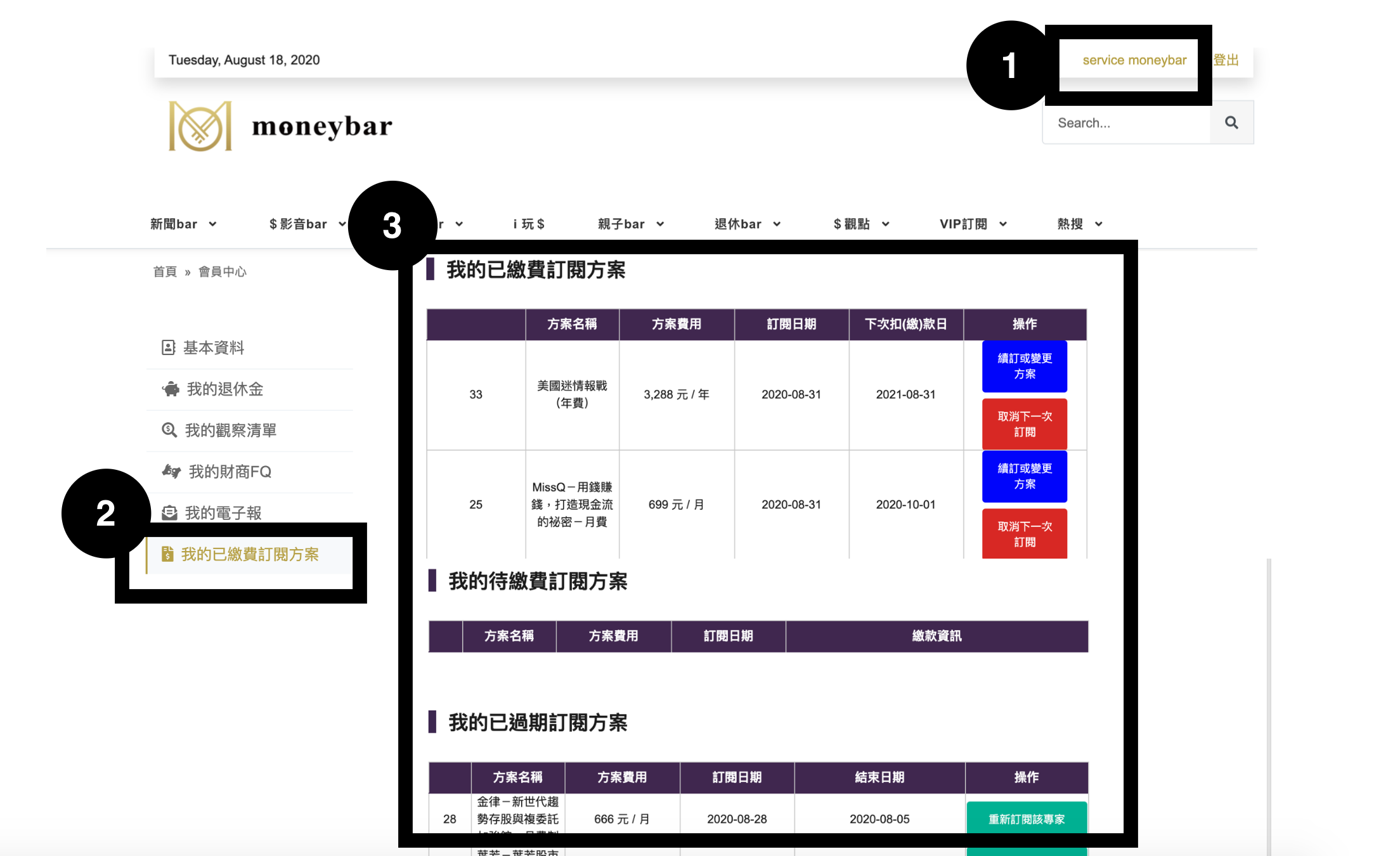
Task: Select 我的已繳費訂閱方案 in sidebar
Action: coord(250,554)
